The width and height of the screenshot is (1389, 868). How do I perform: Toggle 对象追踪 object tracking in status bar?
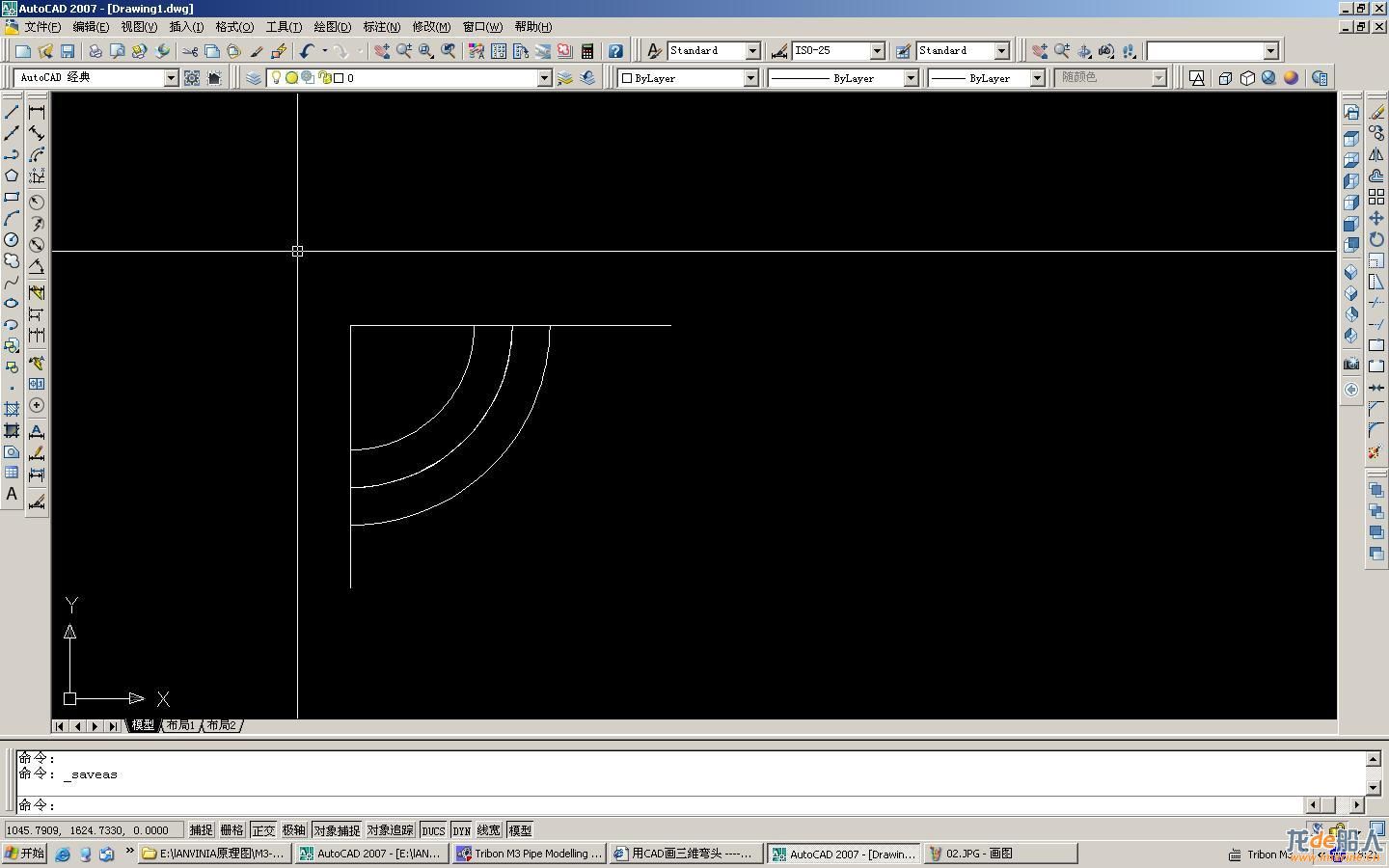390,830
